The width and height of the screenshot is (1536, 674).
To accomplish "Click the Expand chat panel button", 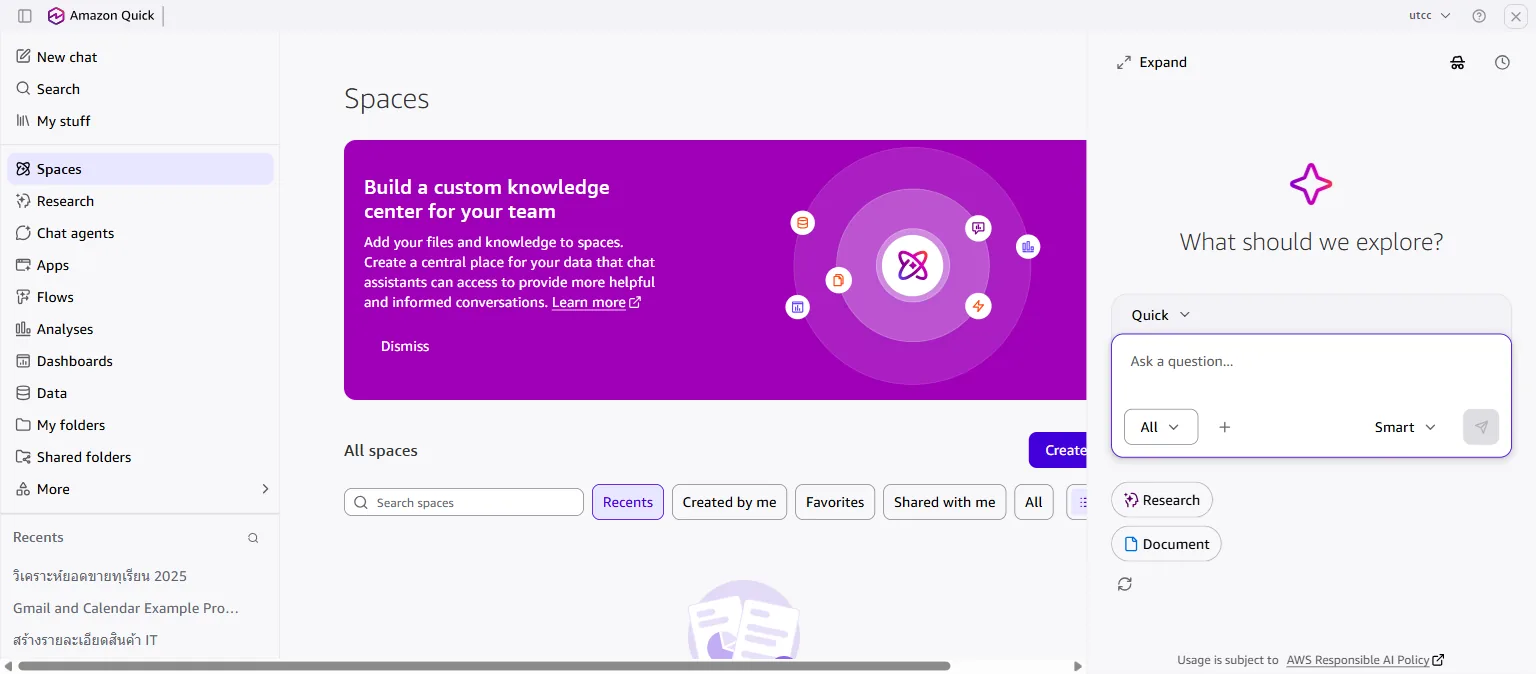I will pos(1152,62).
